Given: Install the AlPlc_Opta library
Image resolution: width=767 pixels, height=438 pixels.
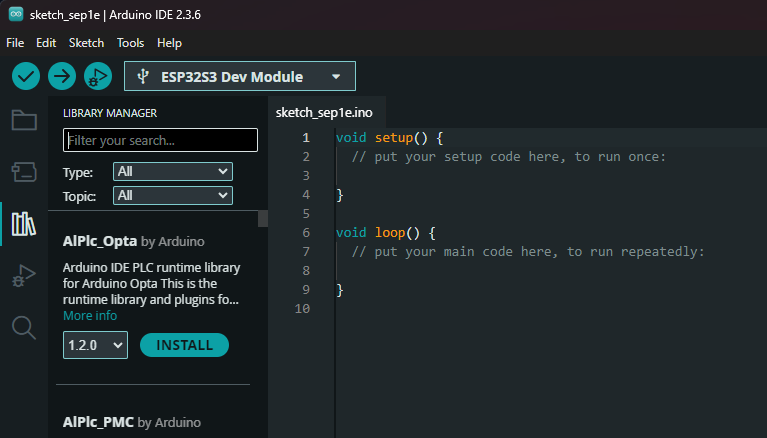Looking at the screenshot, I should (184, 345).
